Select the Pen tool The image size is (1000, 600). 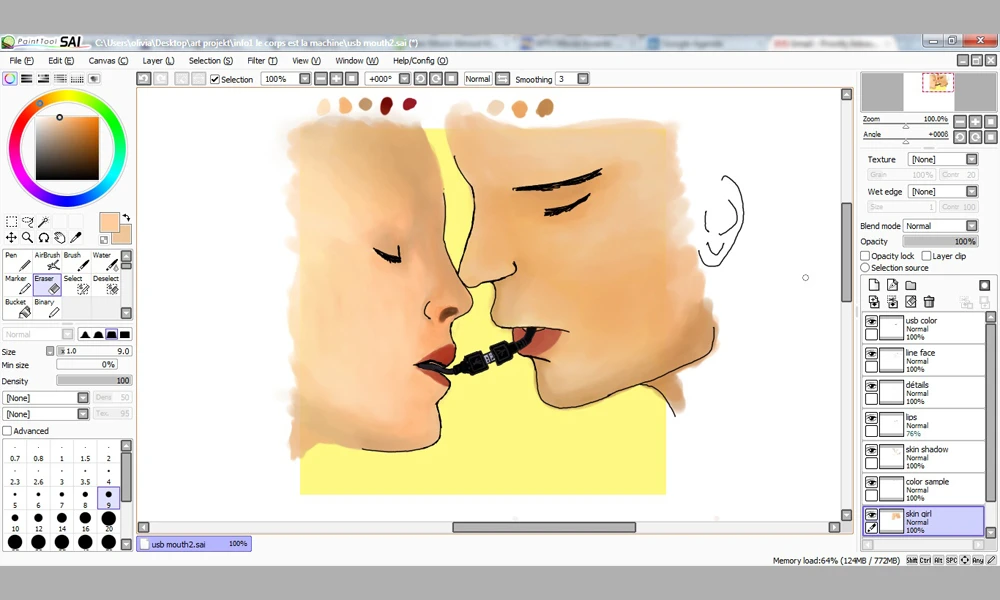coord(18,262)
